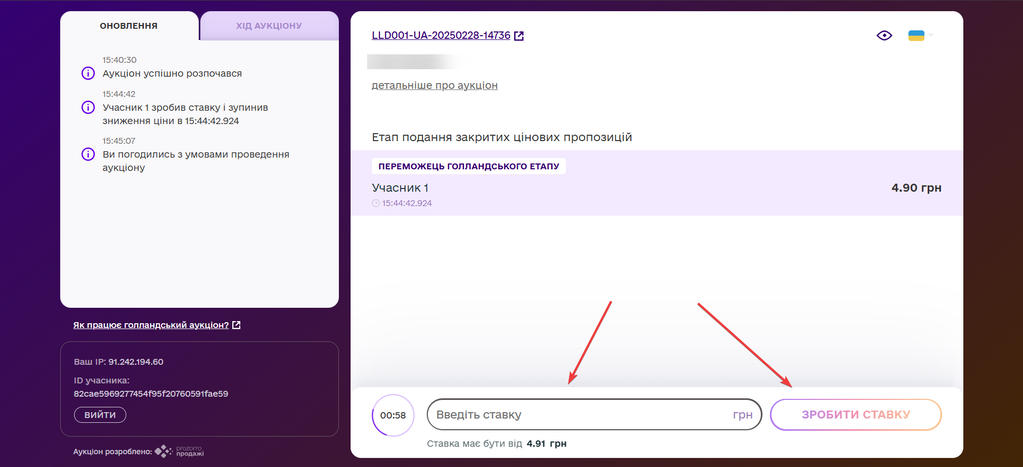Click external link icon after Dutch auction help
The image size is (1023, 467).
click(236, 326)
